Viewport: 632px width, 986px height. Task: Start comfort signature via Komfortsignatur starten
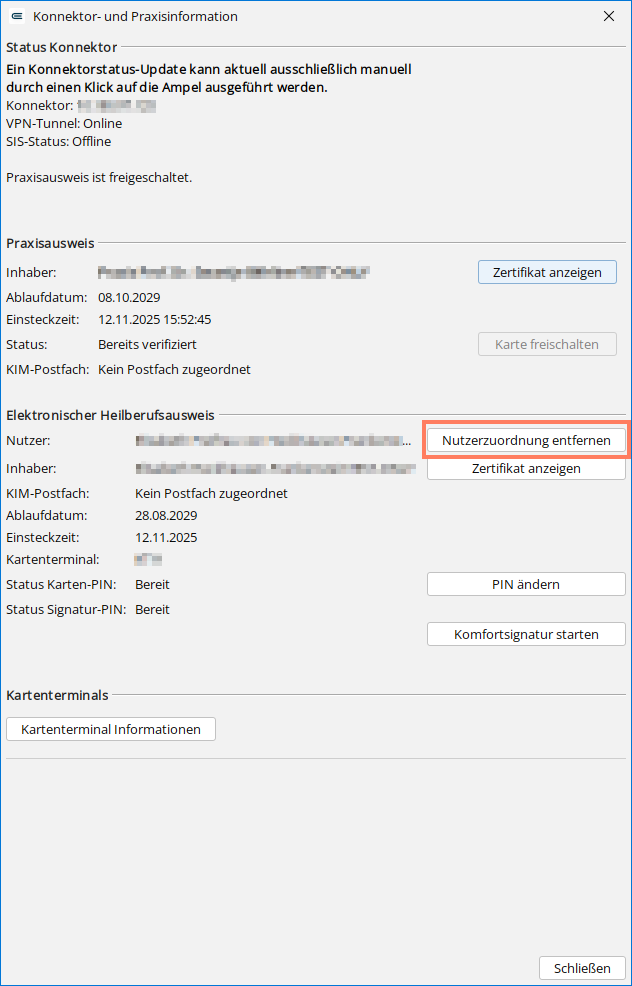coord(526,634)
